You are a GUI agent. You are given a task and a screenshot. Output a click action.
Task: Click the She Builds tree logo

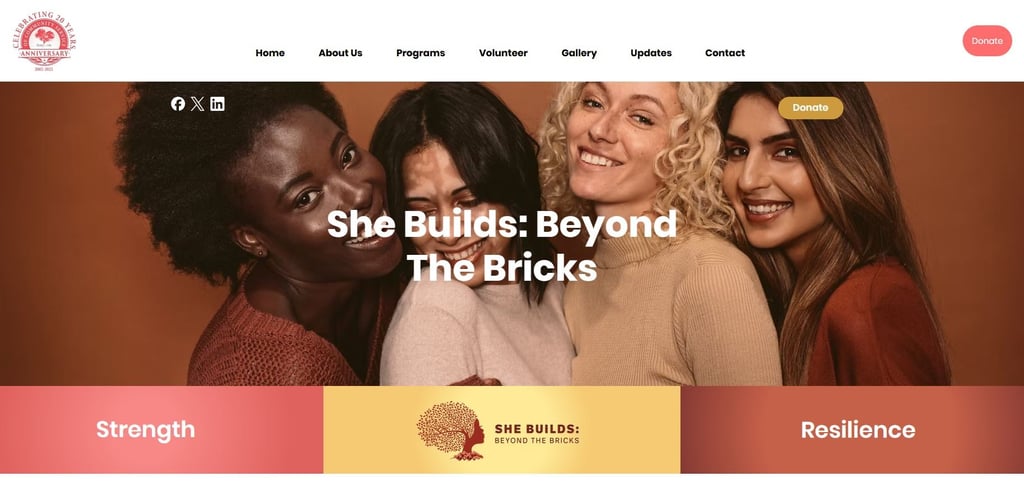[x=451, y=430]
